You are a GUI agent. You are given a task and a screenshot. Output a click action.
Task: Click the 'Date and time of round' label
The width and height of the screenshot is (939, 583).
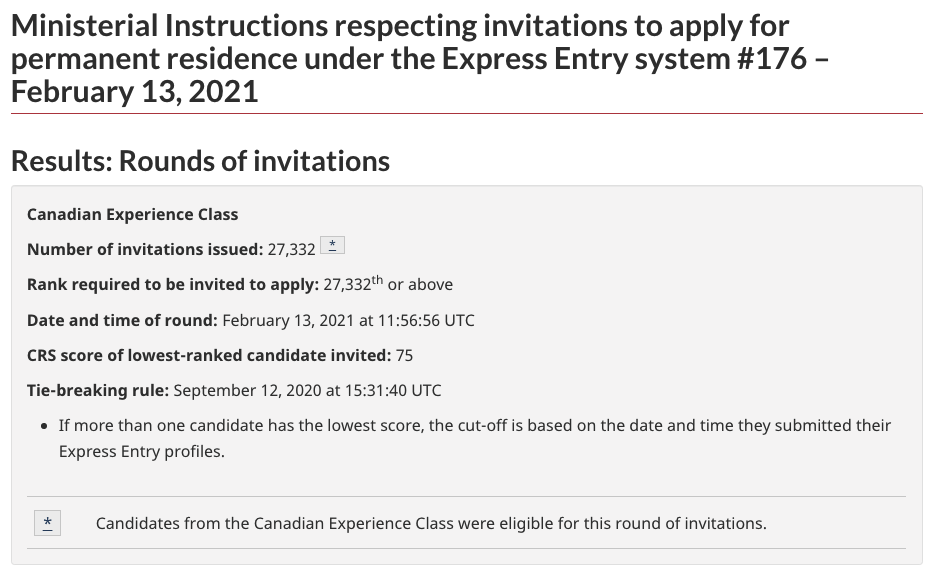coord(122,320)
